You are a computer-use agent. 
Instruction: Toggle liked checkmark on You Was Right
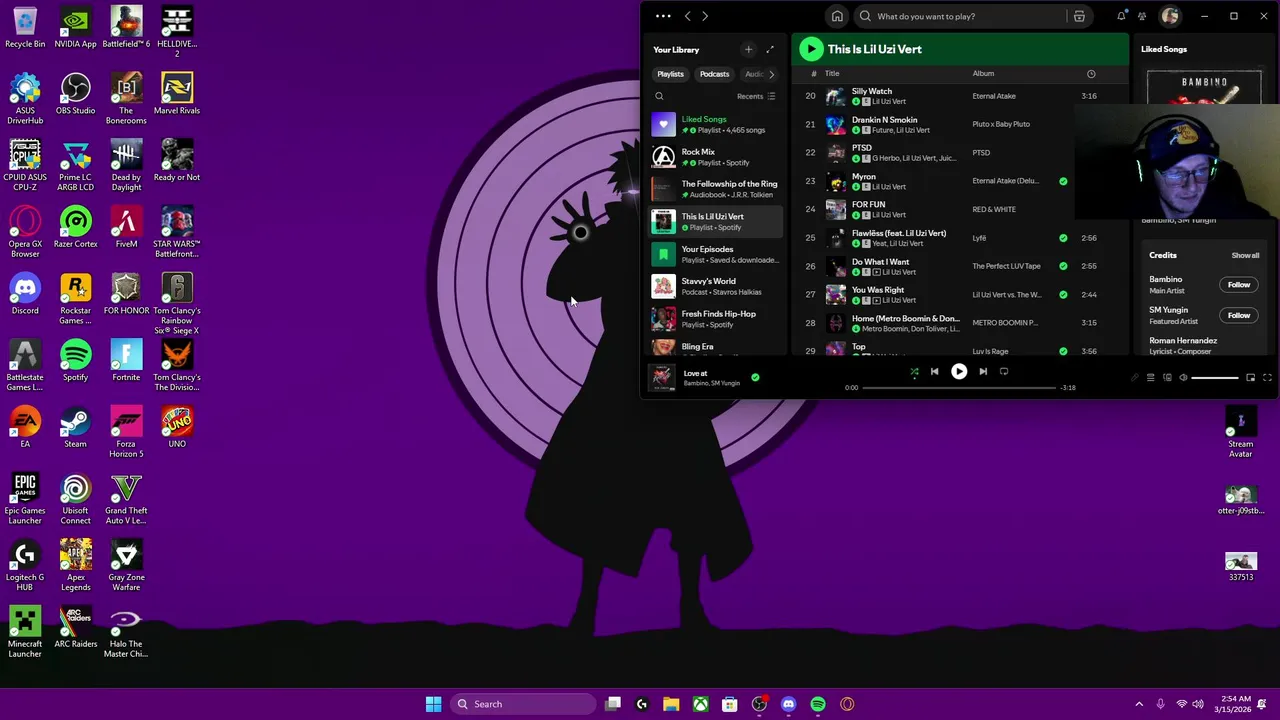tap(1063, 294)
